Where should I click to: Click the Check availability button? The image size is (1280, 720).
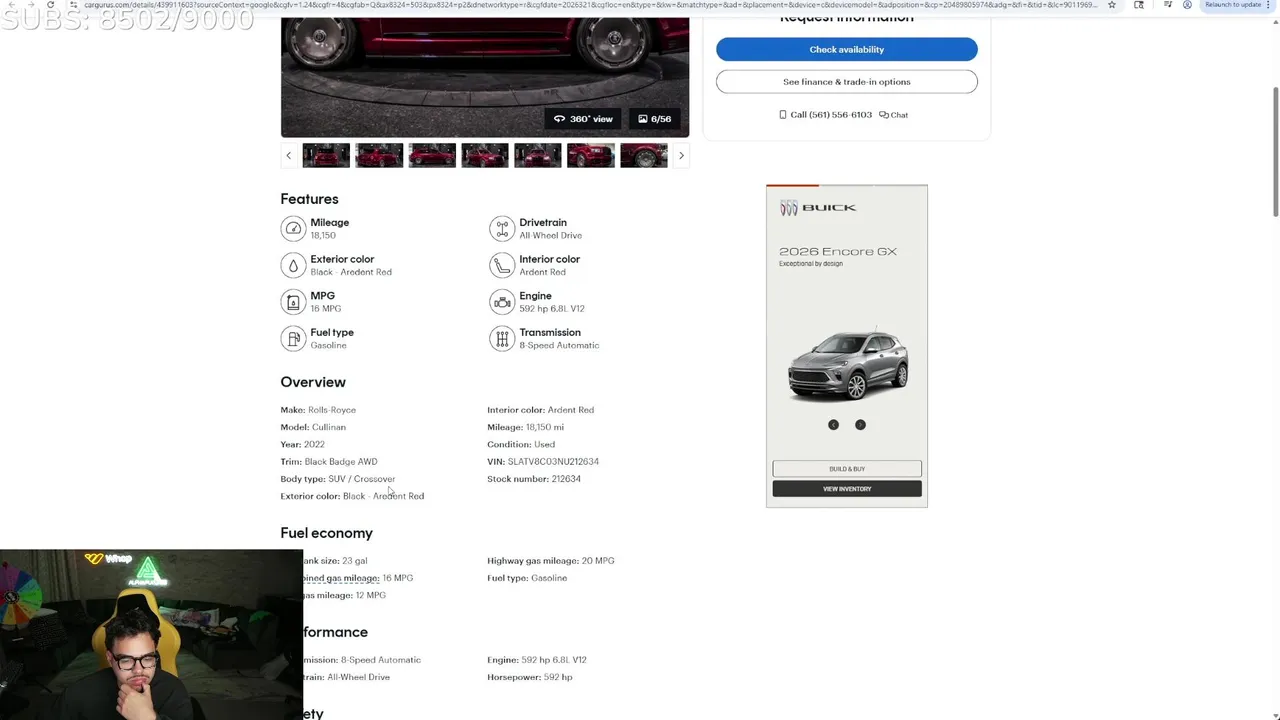(847, 49)
